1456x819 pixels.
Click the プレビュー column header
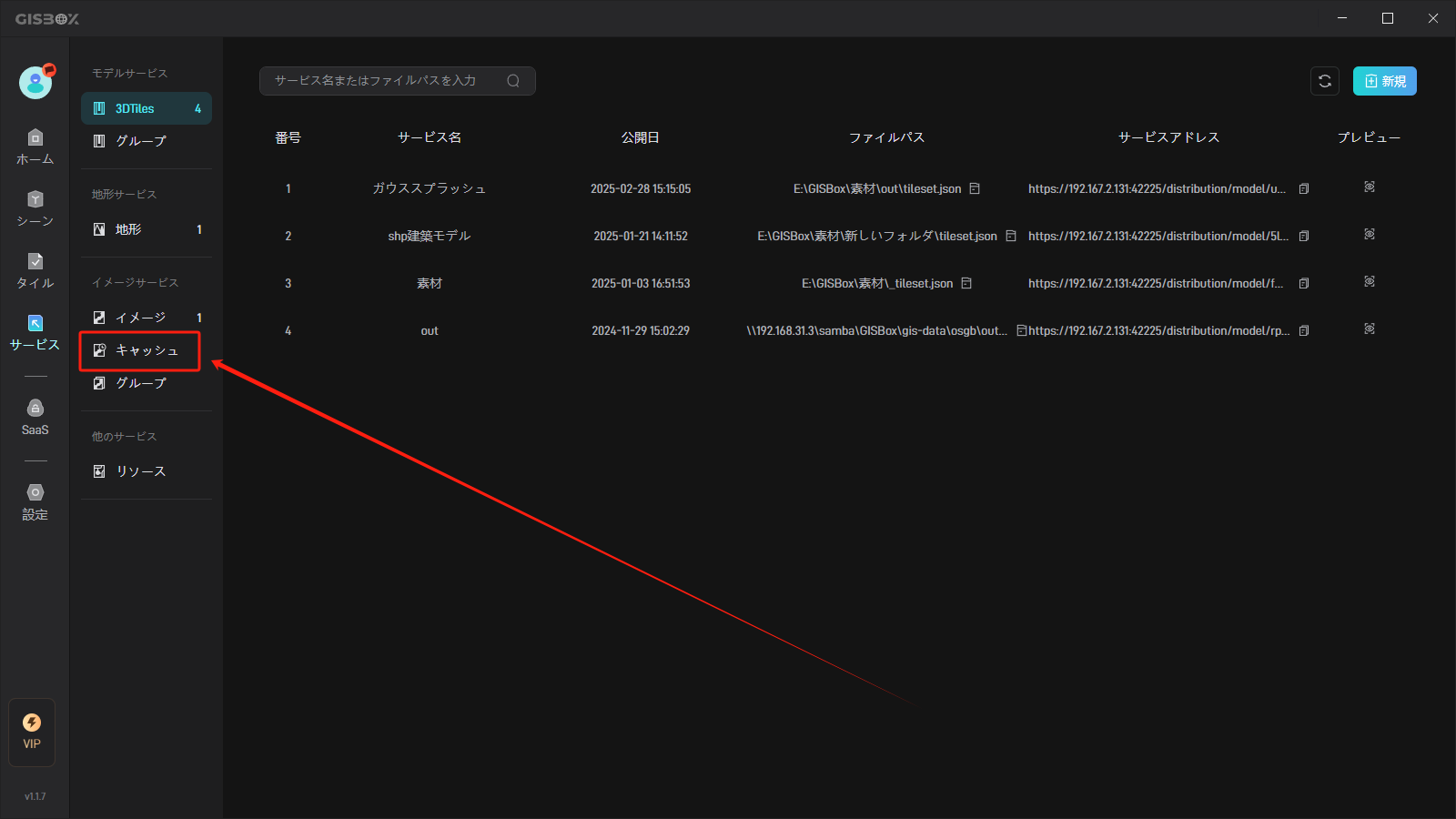(x=1369, y=137)
